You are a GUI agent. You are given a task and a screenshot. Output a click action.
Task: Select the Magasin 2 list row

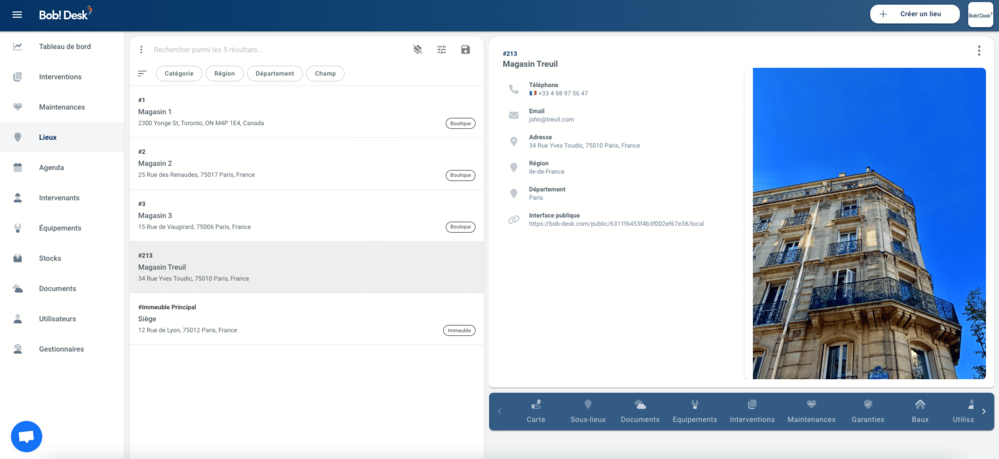pos(306,163)
